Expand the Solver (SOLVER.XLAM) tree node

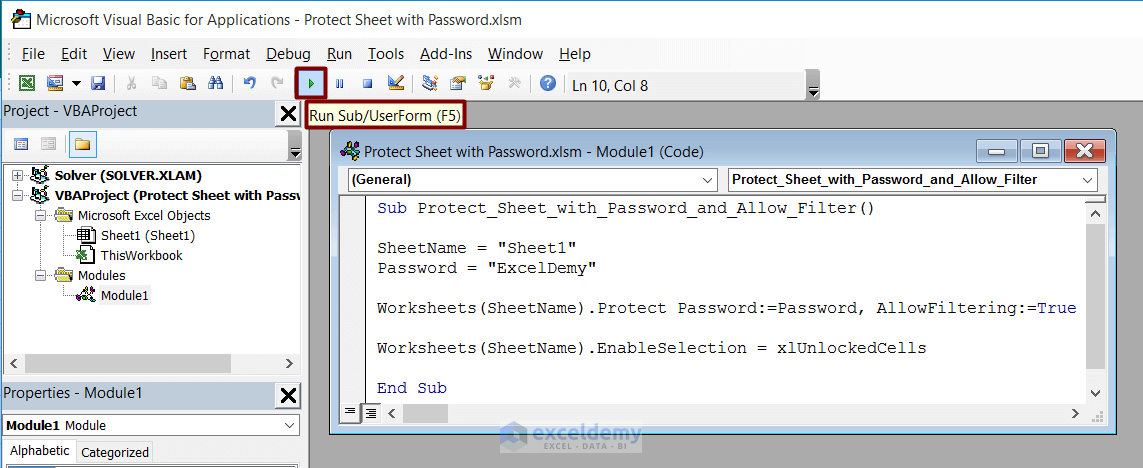pyautogui.click(x=17, y=176)
